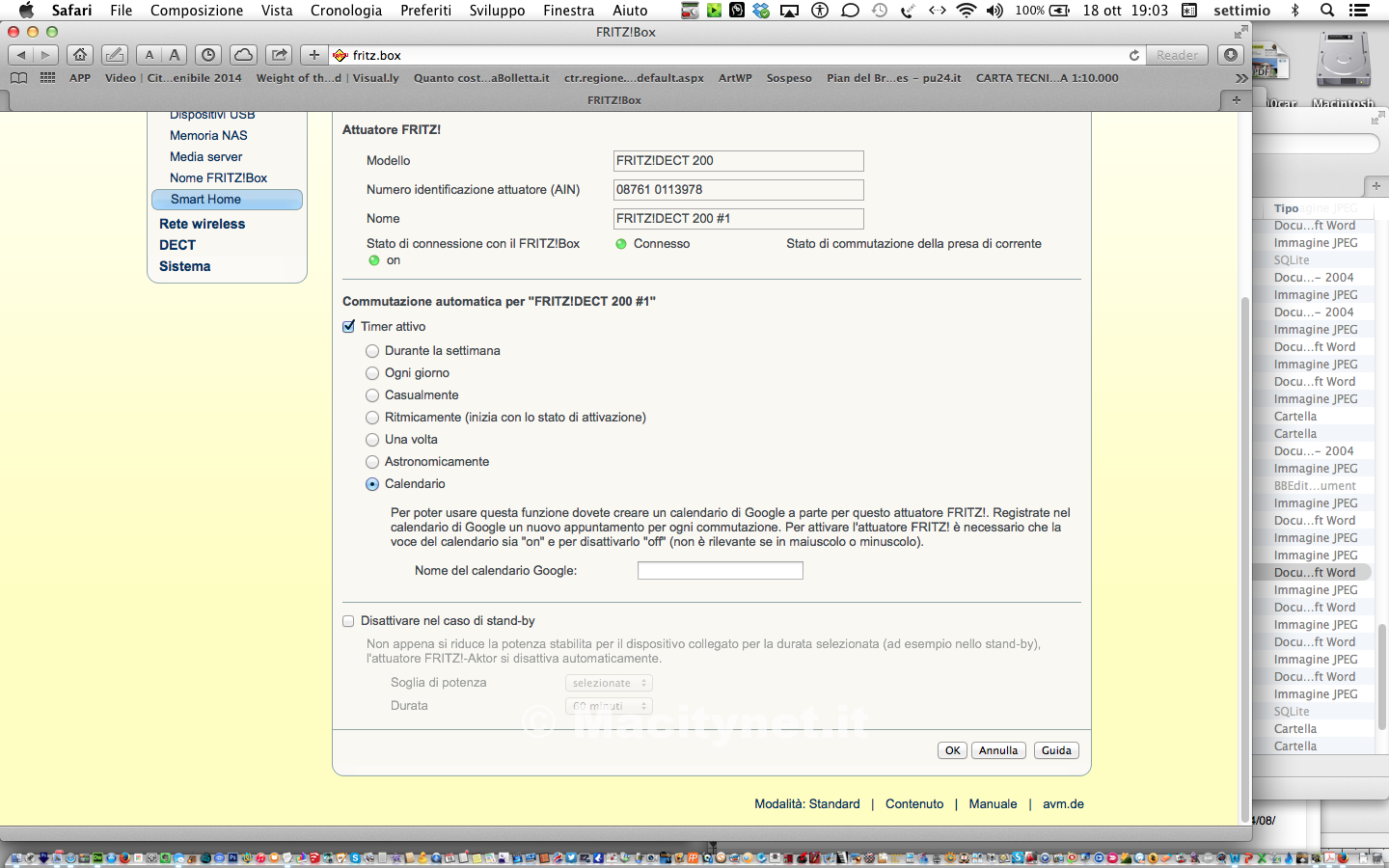The image size is (1389, 868).
Task: Open 'Media server' sidebar entry
Action: [206, 157]
